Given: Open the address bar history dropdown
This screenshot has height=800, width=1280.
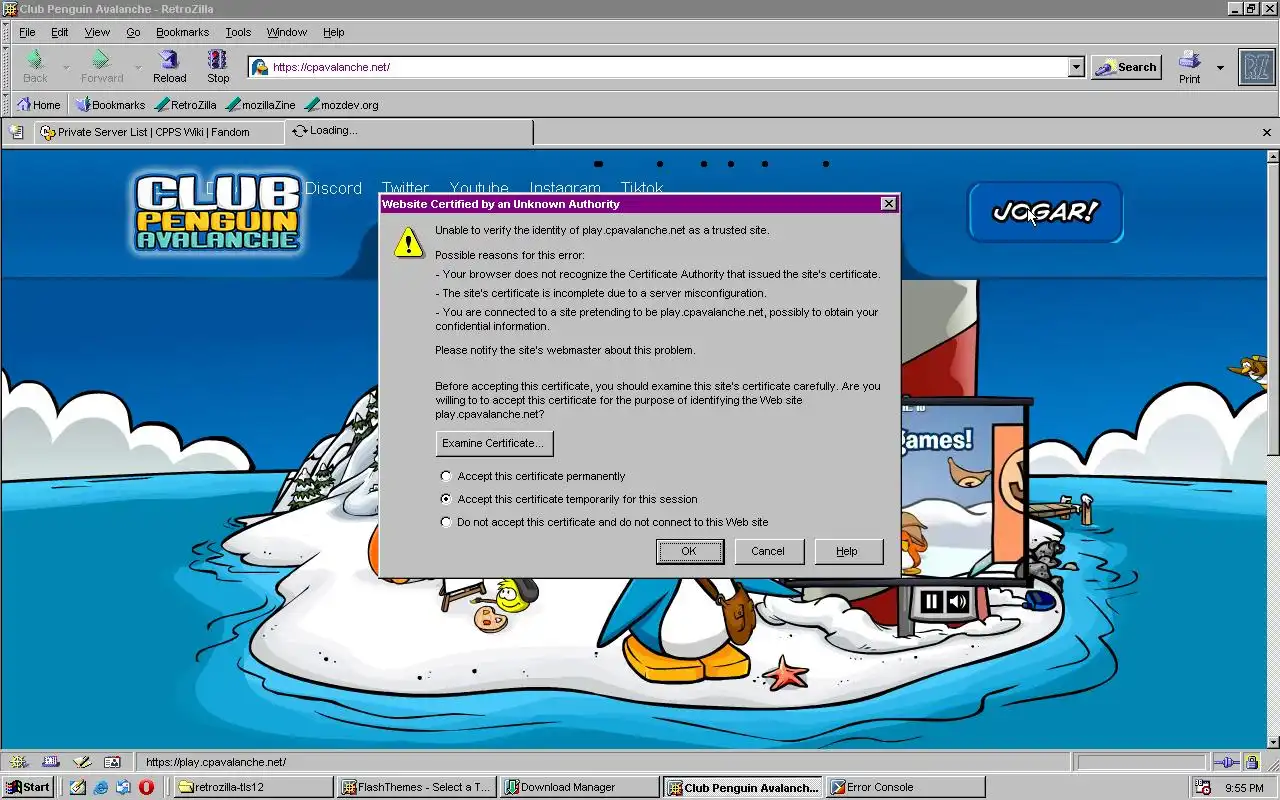Looking at the screenshot, I should point(1076,67).
